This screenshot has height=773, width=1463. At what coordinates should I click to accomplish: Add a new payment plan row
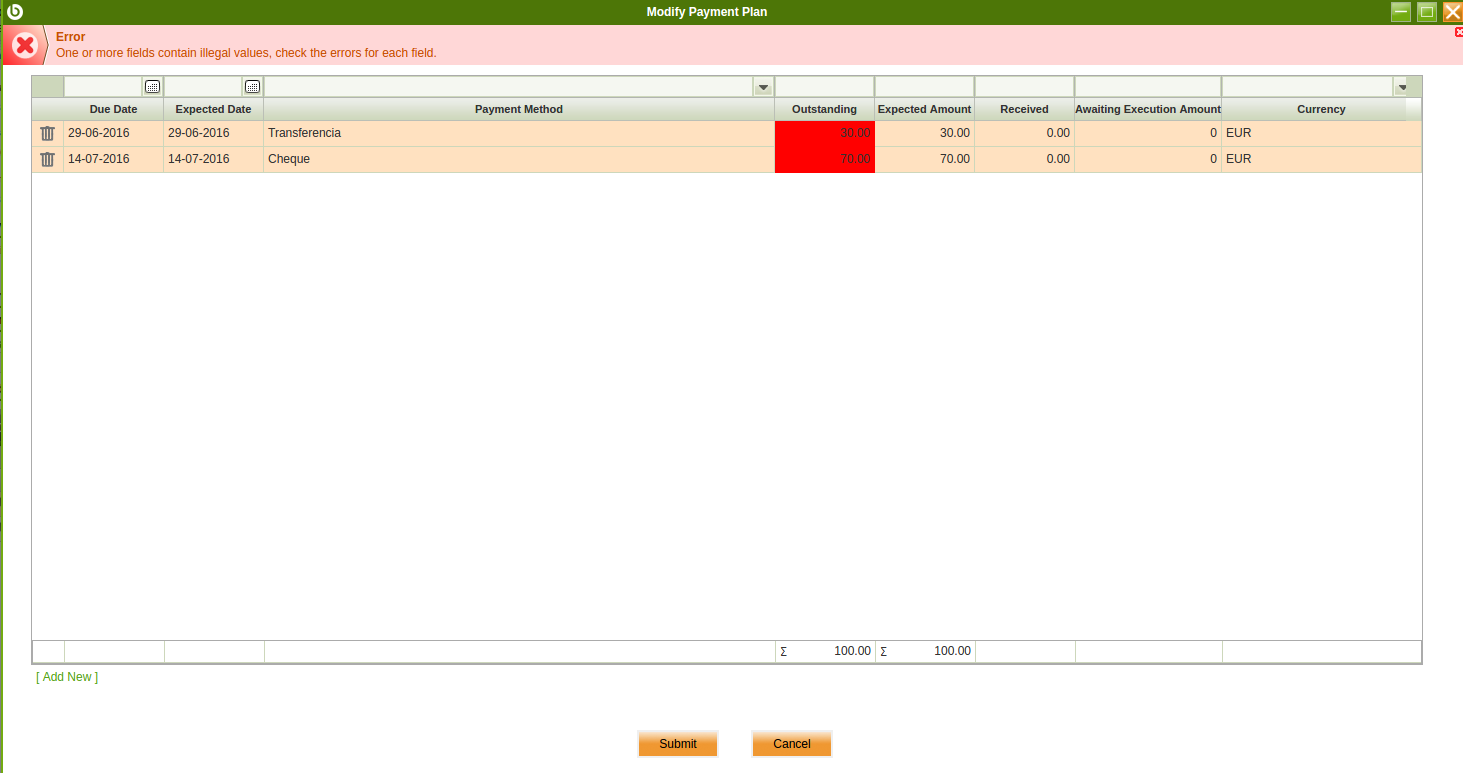pyautogui.click(x=67, y=677)
